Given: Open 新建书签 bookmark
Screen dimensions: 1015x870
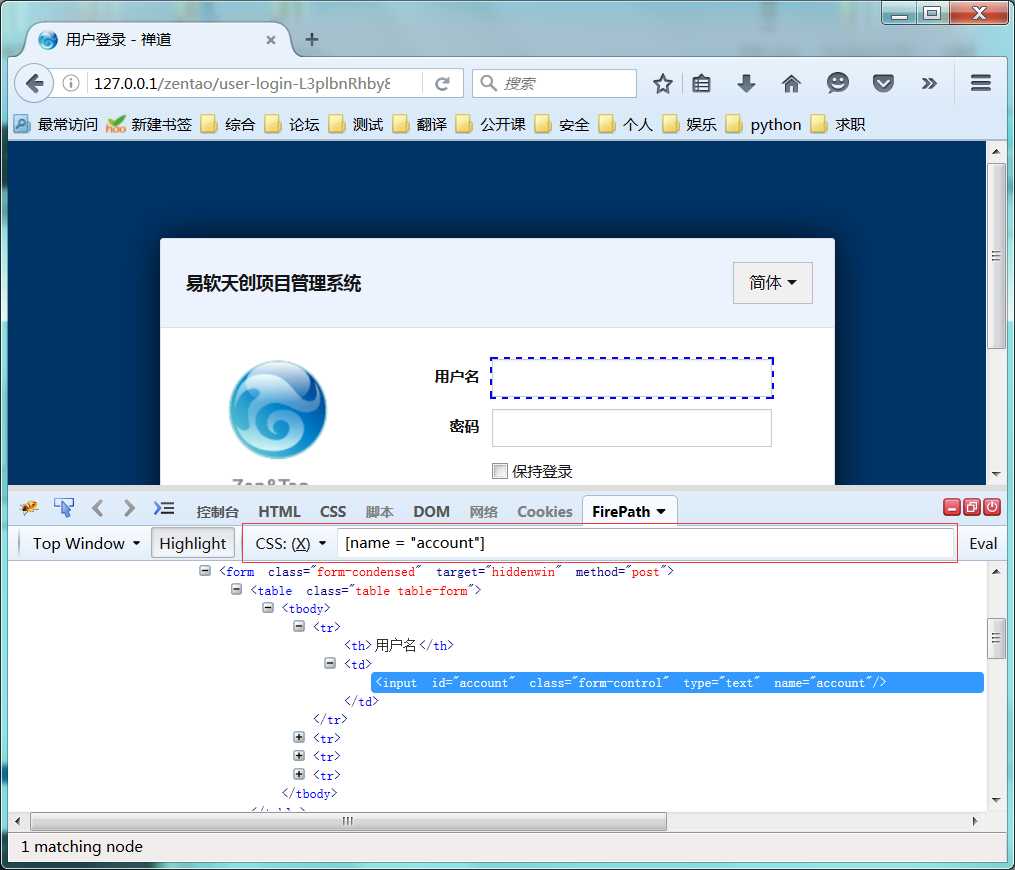Looking at the screenshot, I should click(x=149, y=124).
